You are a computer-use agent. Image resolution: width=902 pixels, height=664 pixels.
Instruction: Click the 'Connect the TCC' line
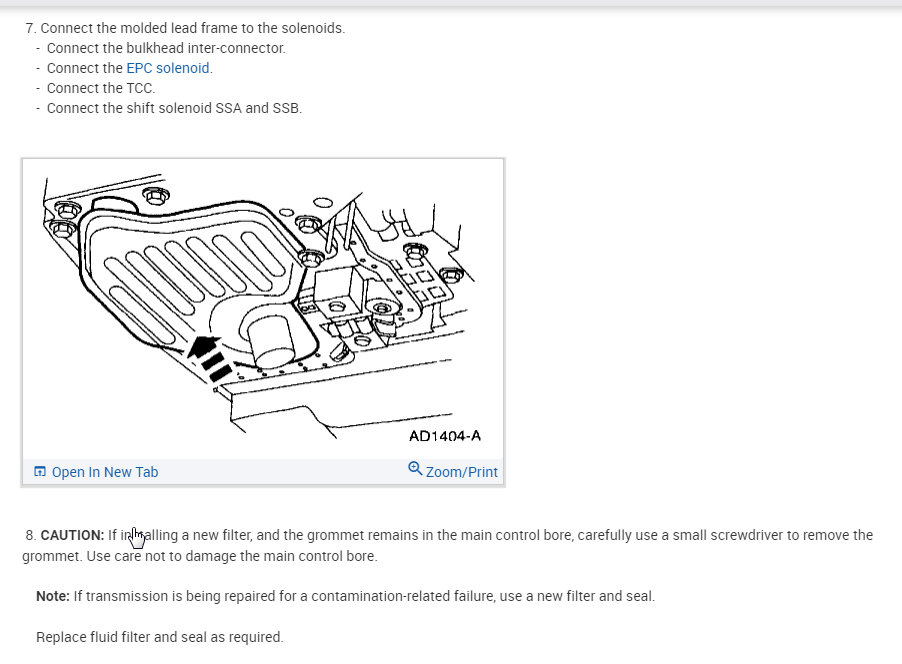(x=101, y=88)
